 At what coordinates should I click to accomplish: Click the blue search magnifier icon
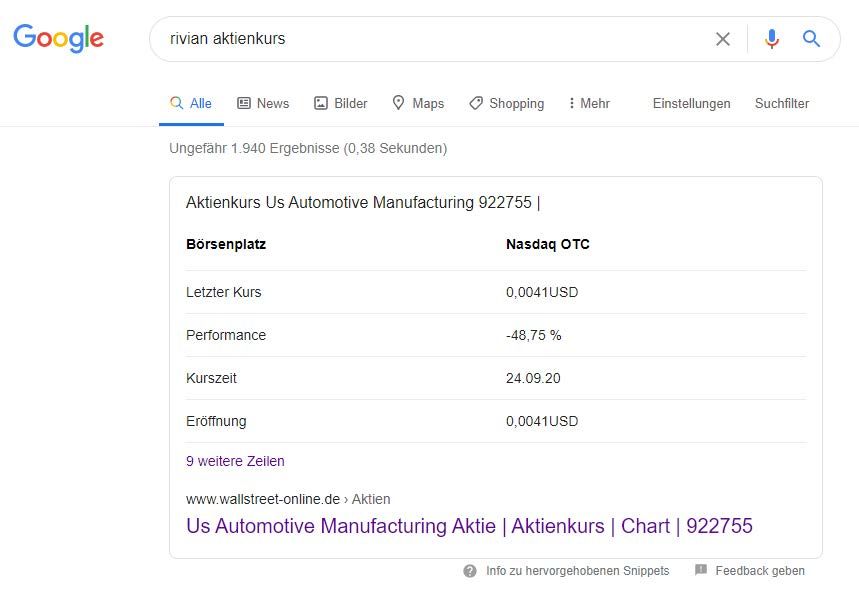(811, 39)
